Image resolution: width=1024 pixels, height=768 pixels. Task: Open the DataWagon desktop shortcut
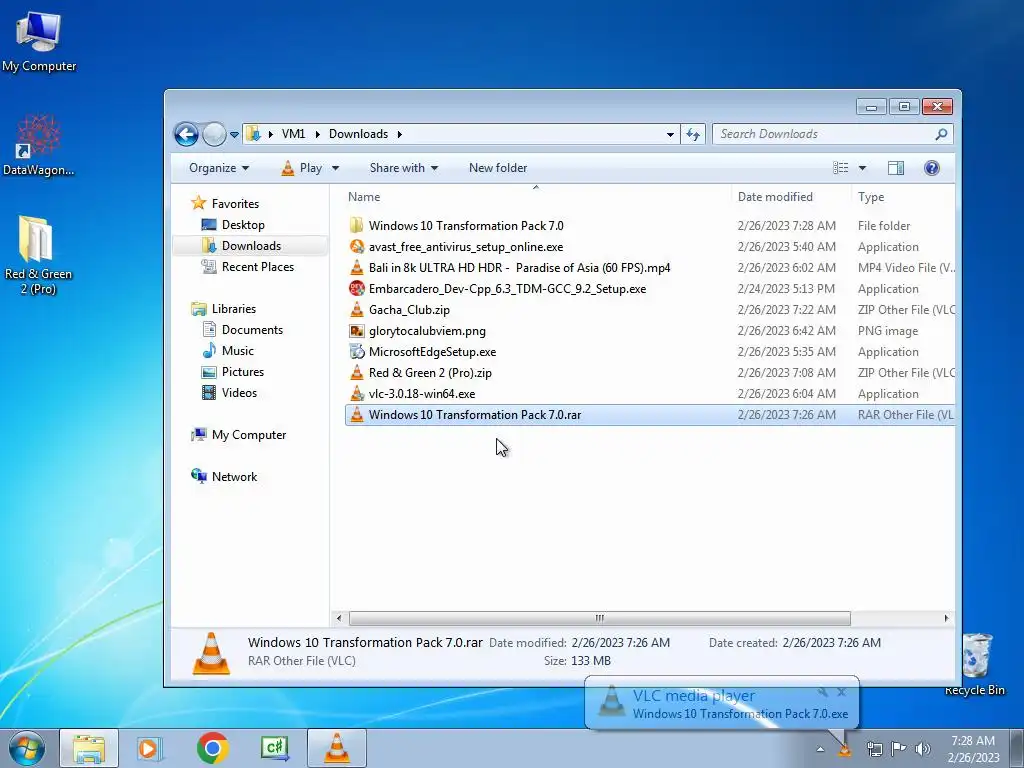point(39,145)
